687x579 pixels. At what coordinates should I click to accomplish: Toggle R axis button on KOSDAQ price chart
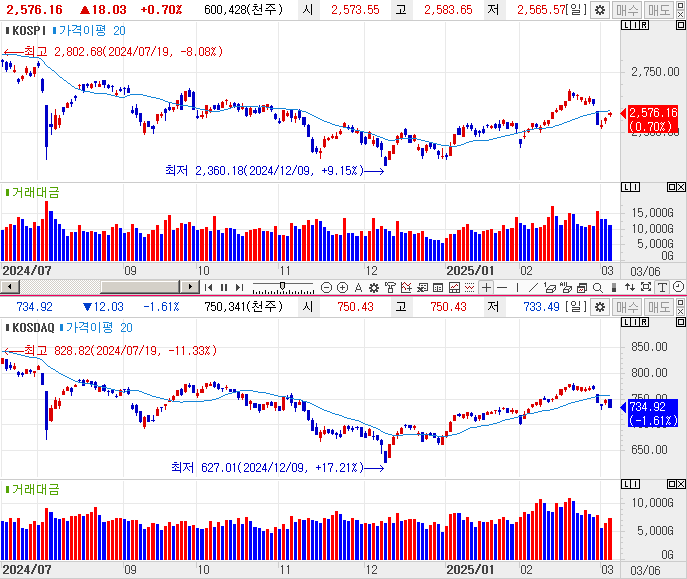tap(644, 322)
